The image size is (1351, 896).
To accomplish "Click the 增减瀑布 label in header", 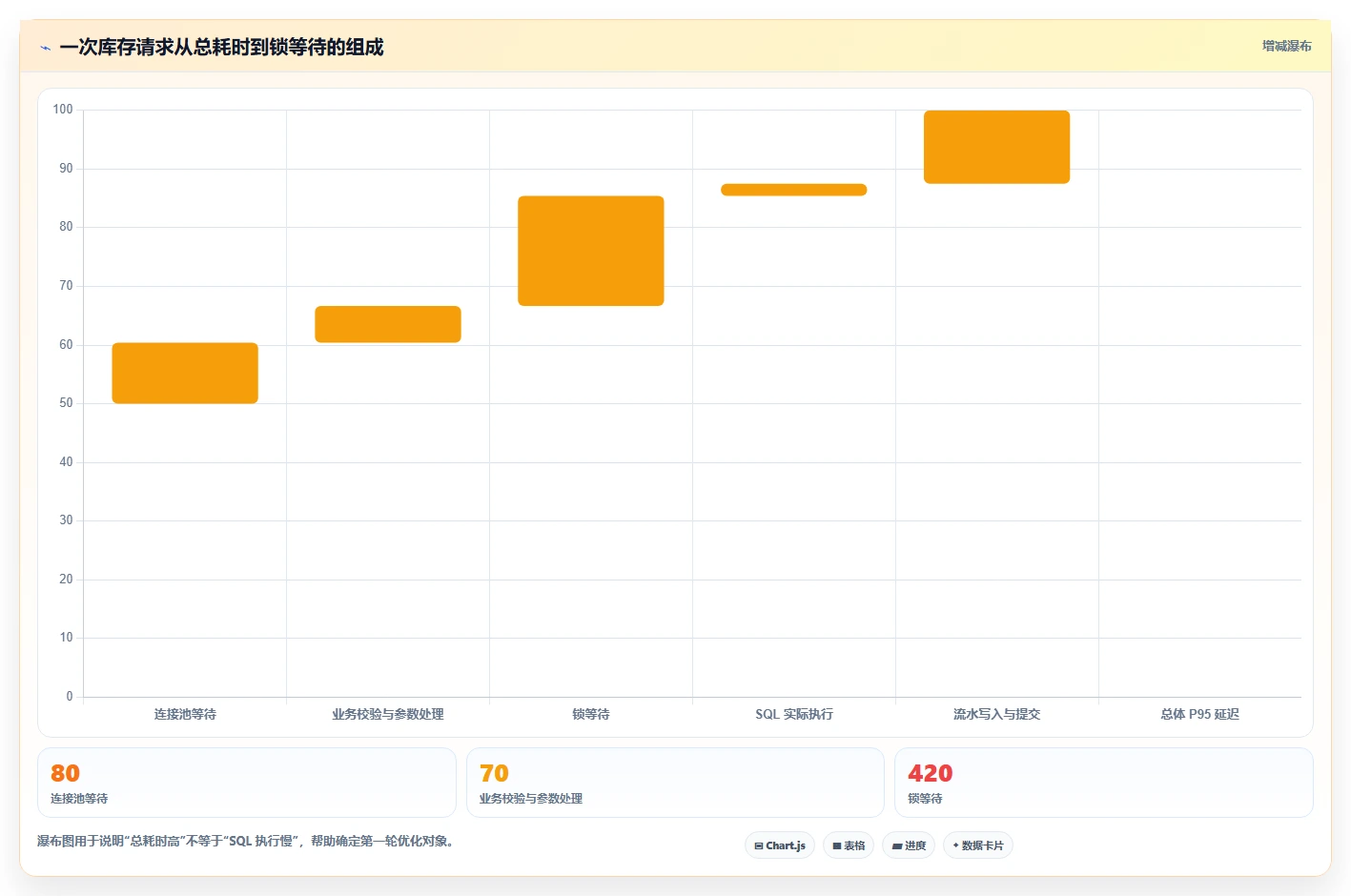I will pyautogui.click(x=1287, y=46).
